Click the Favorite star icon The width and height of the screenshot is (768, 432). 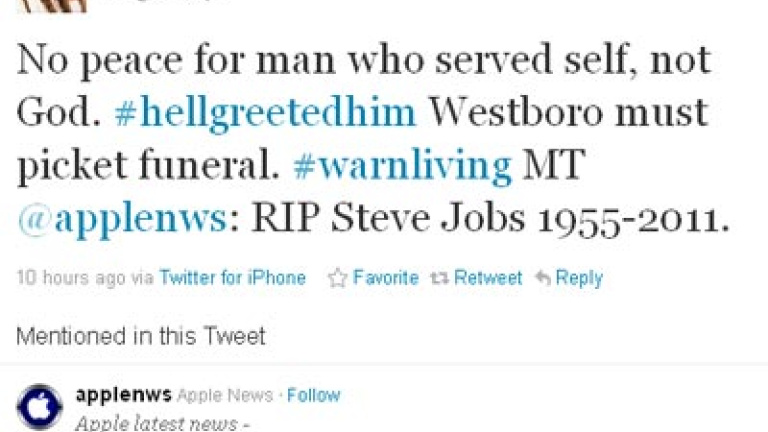(x=337, y=278)
